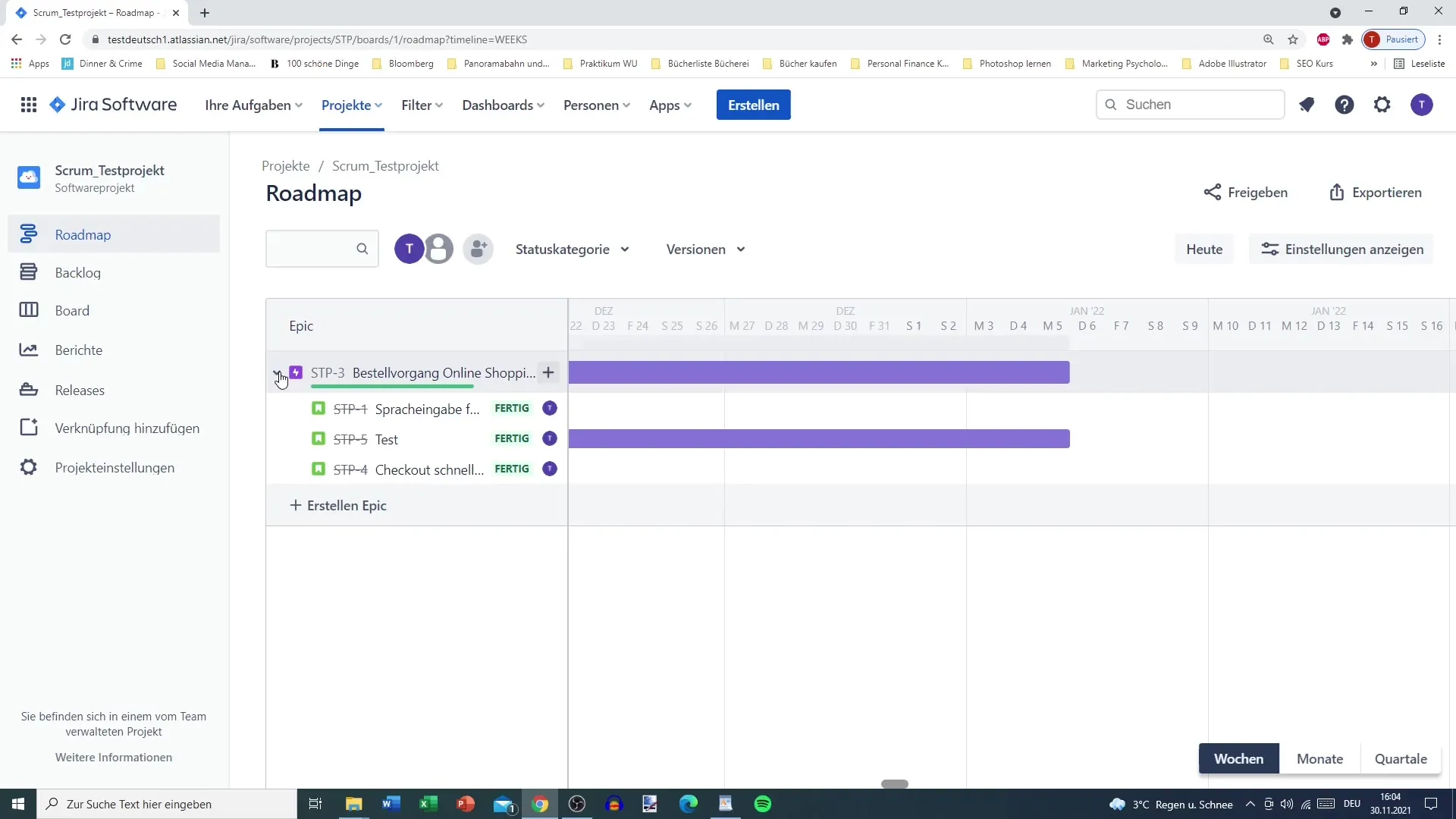Click Exportieren button
This screenshot has height=819, width=1456.
(1375, 192)
